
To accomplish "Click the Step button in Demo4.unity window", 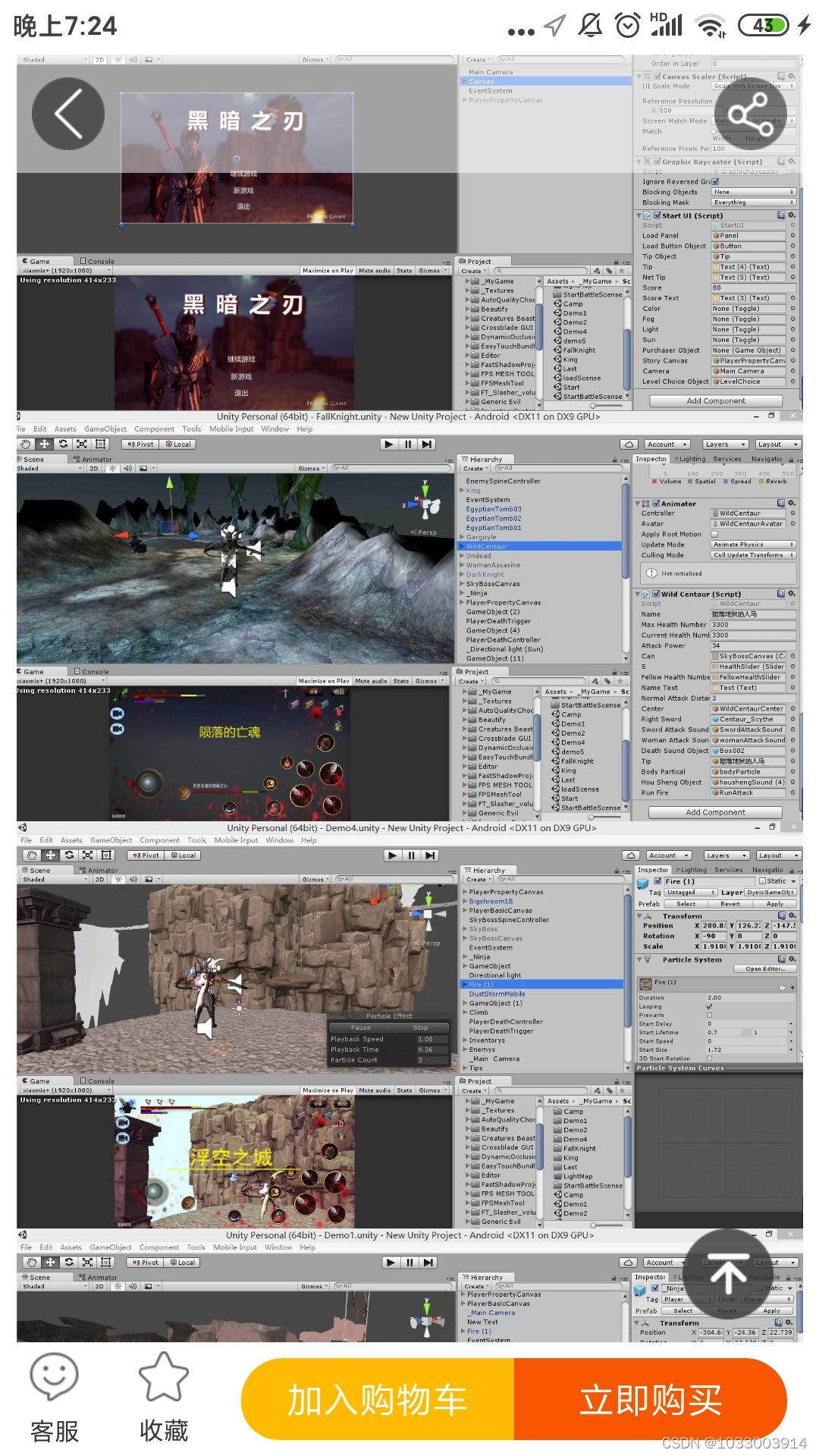I will click(430, 855).
